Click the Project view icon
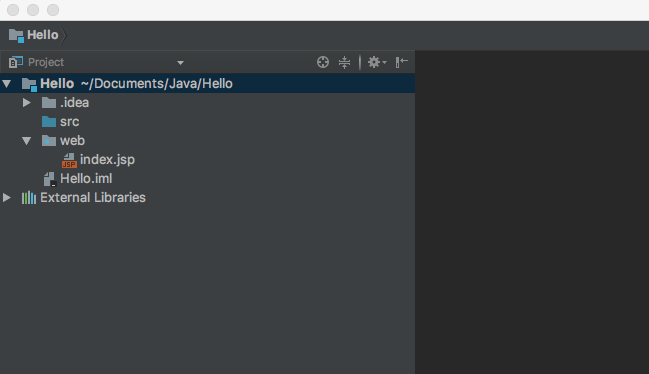 (x=16, y=62)
